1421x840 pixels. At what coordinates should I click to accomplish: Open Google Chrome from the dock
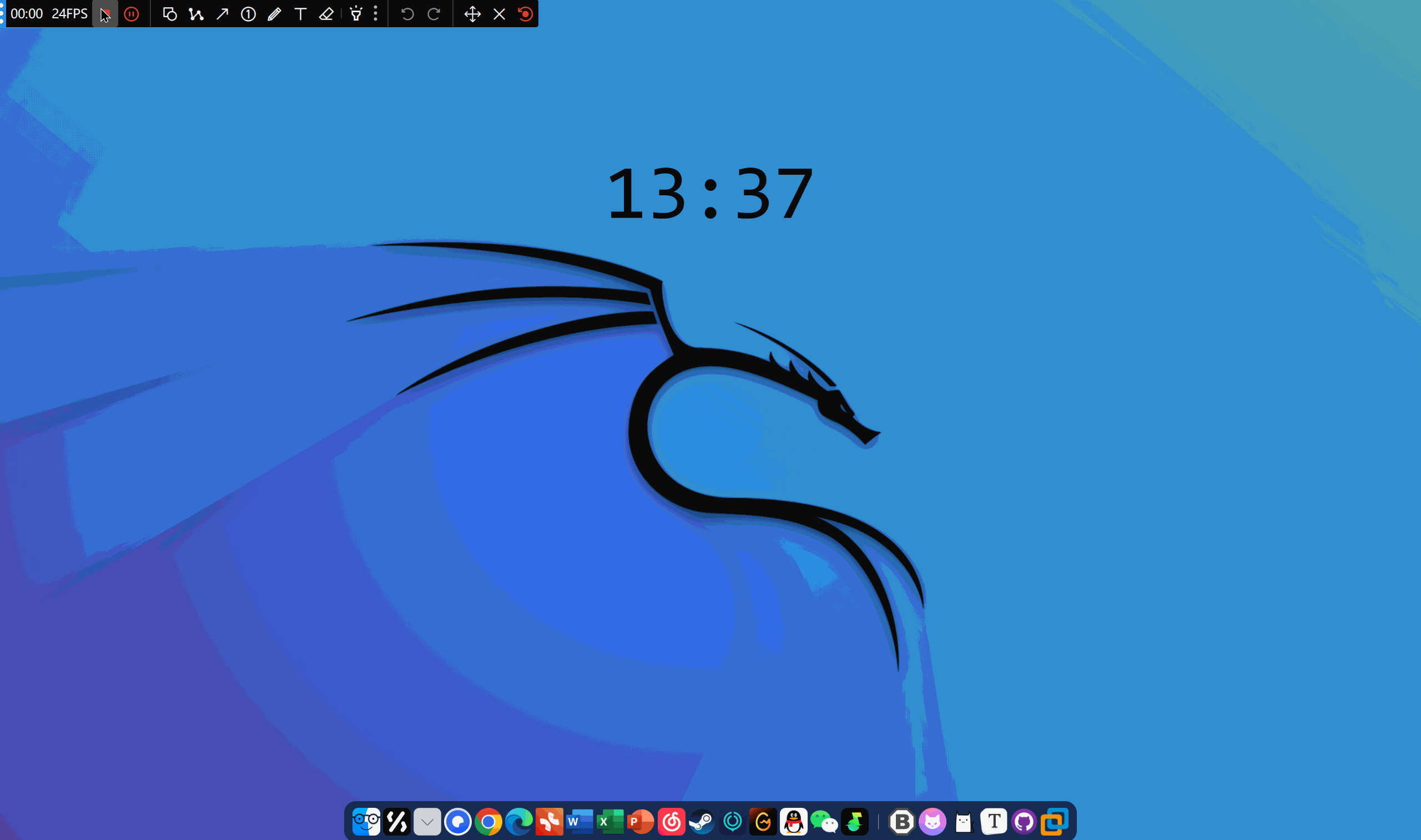(x=488, y=822)
